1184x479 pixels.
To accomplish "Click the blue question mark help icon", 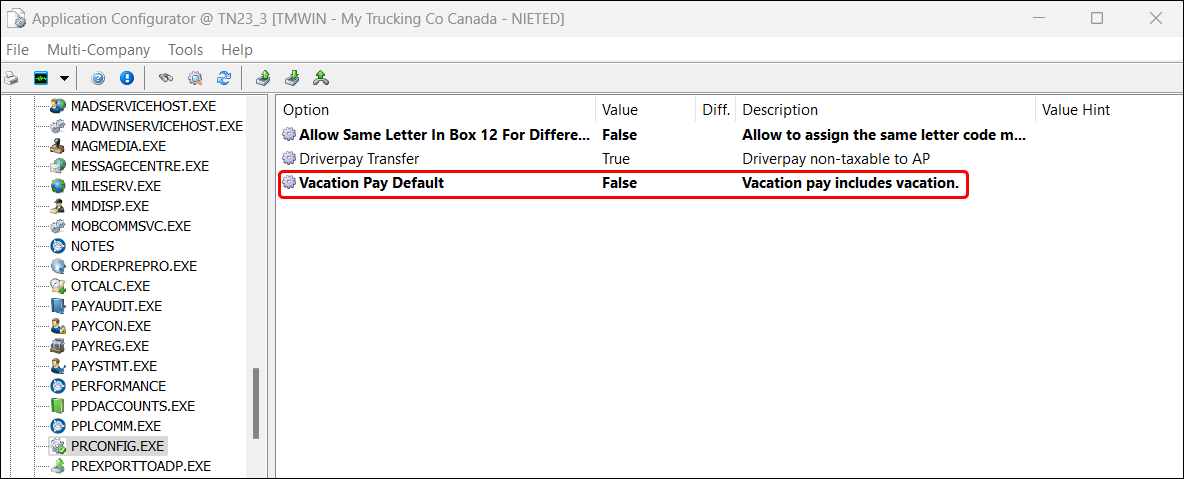I will tap(98, 78).
